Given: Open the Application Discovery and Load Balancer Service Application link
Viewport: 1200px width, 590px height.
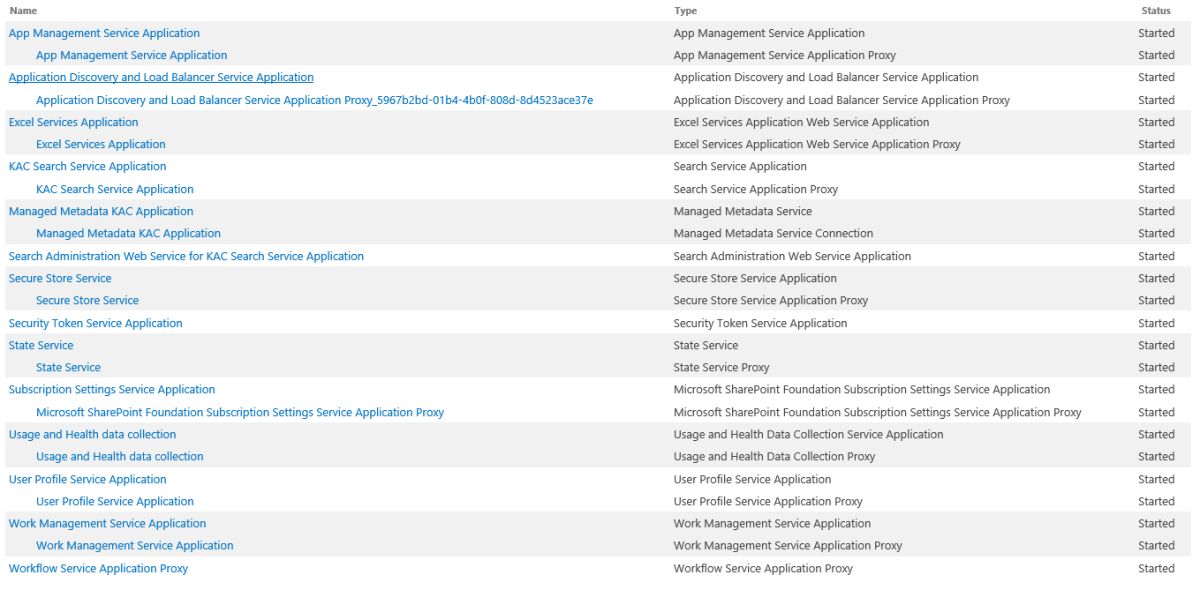Looking at the screenshot, I should (x=161, y=77).
